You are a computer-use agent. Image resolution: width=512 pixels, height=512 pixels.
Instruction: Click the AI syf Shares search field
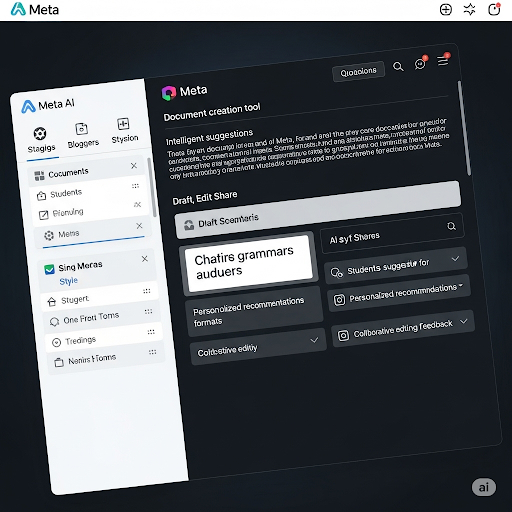[392, 233]
